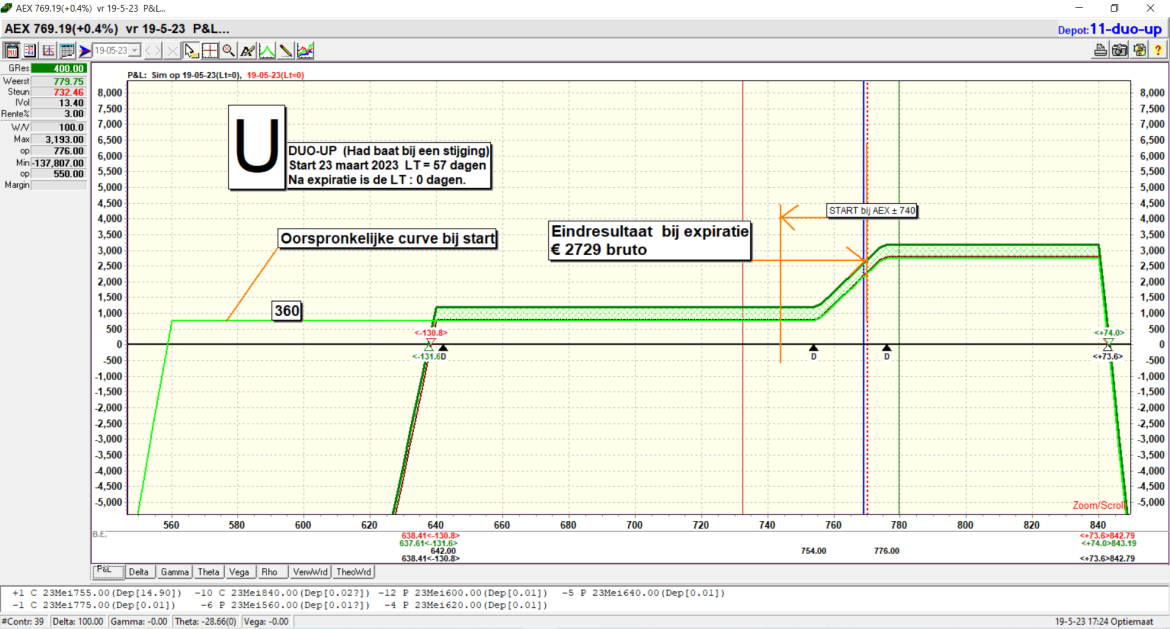Click the 'Theta: -28.66(0)' status bar entry

point(205,622)
